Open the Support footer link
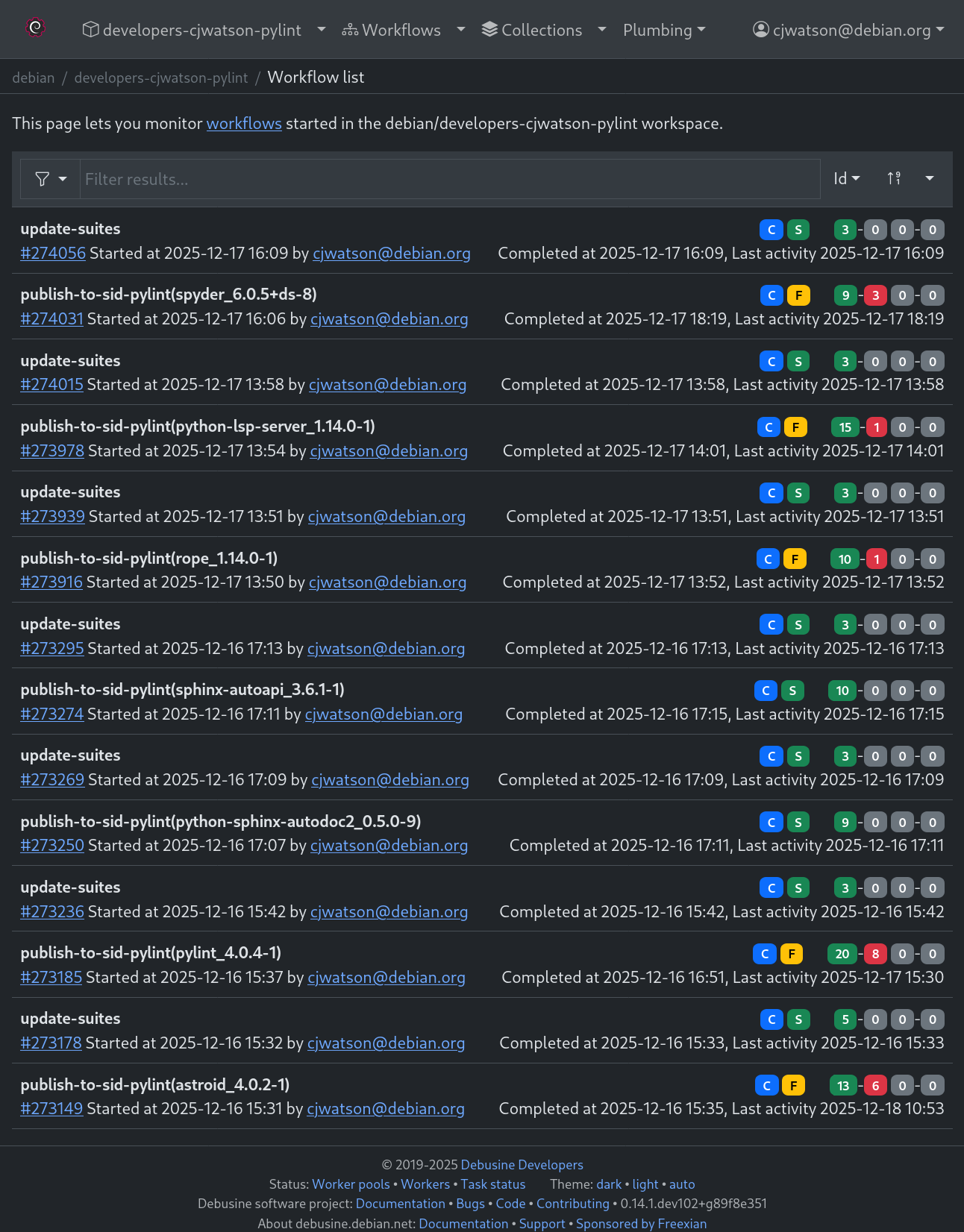Image resolution: width=964 pixels, height=1232 pixels. [x=542, y=1224]
